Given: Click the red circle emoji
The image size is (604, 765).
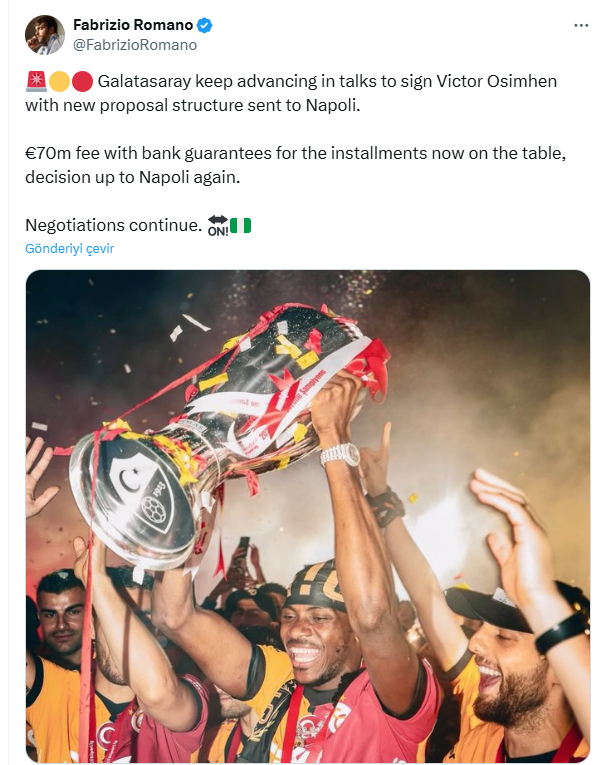Looking at the screenshot, I should click(x=82, y=81).
